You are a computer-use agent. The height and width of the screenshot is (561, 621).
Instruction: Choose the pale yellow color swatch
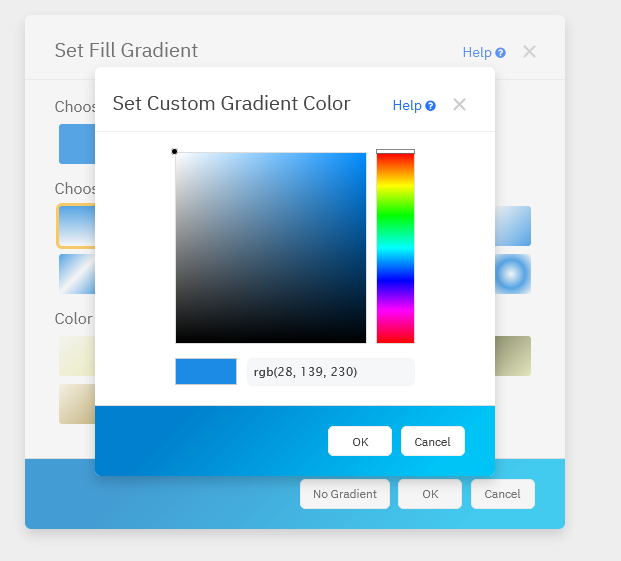(x=76, y=356)
